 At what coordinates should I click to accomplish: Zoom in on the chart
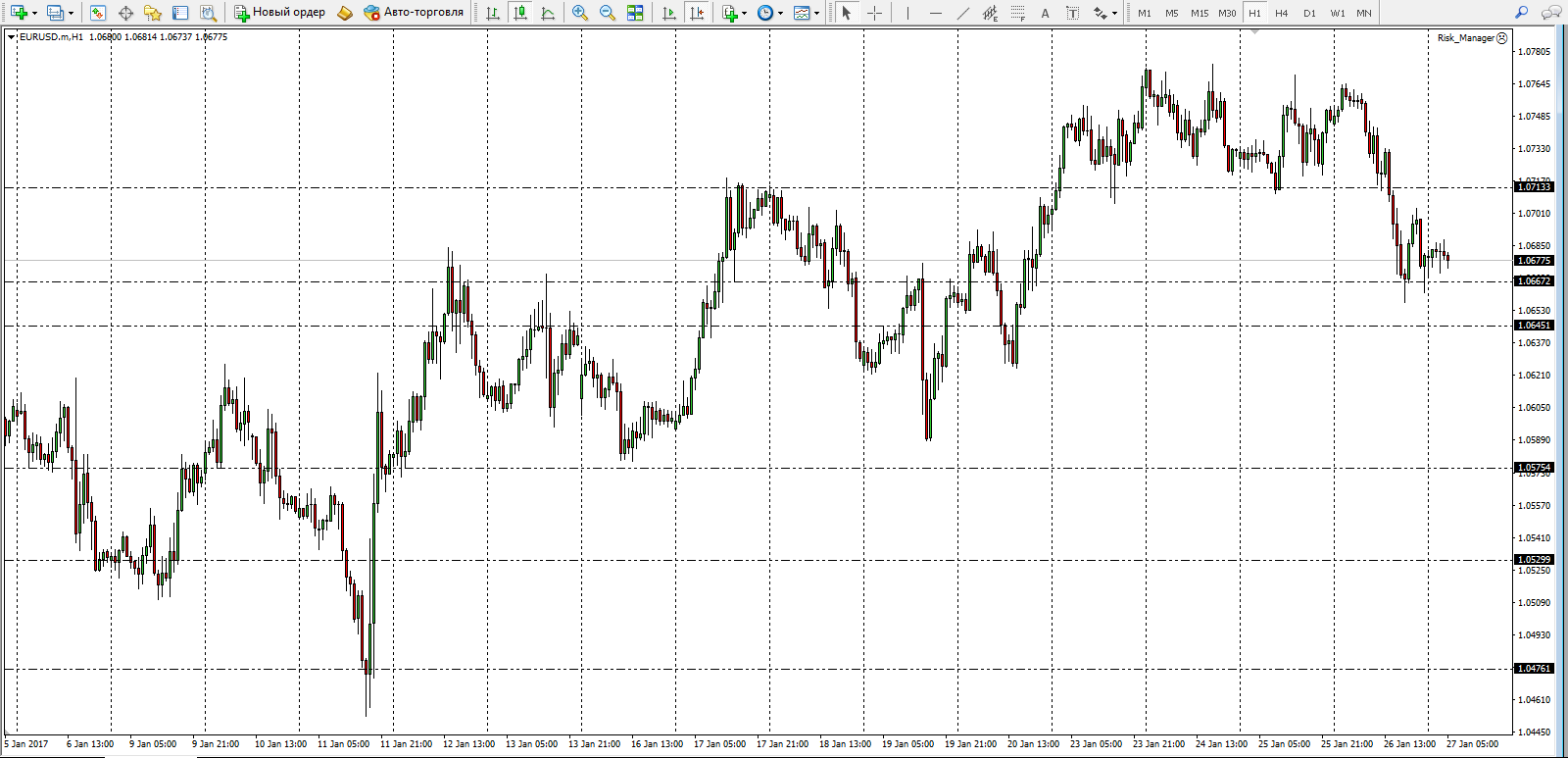(580, 13)
